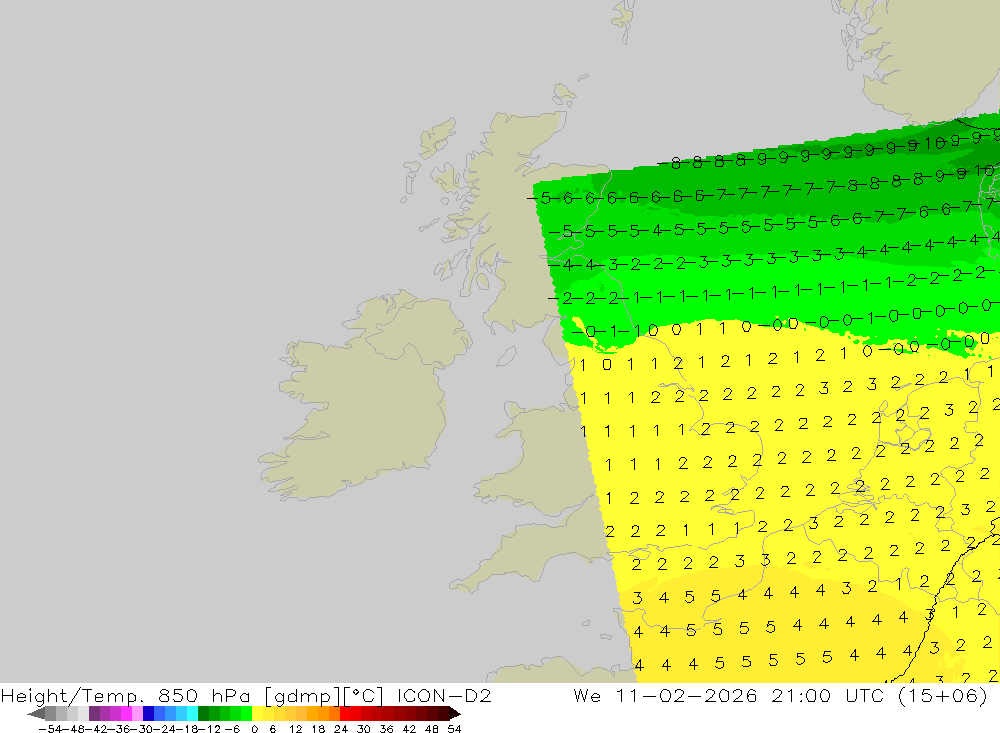Select the dark blue legend swatch

click(148, 713)
